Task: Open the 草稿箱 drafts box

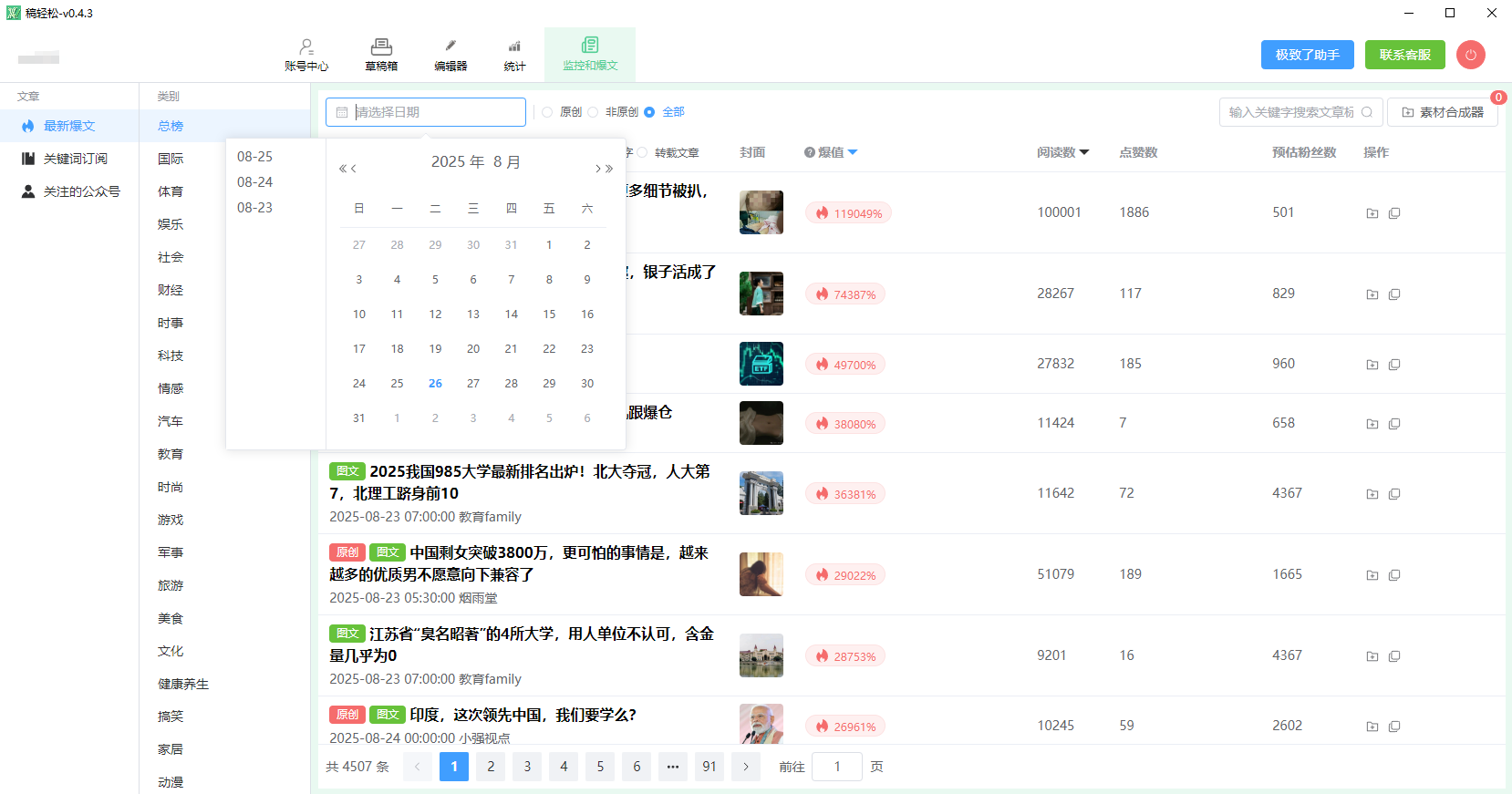Action: pyautogui.click(x=381, y=55)
